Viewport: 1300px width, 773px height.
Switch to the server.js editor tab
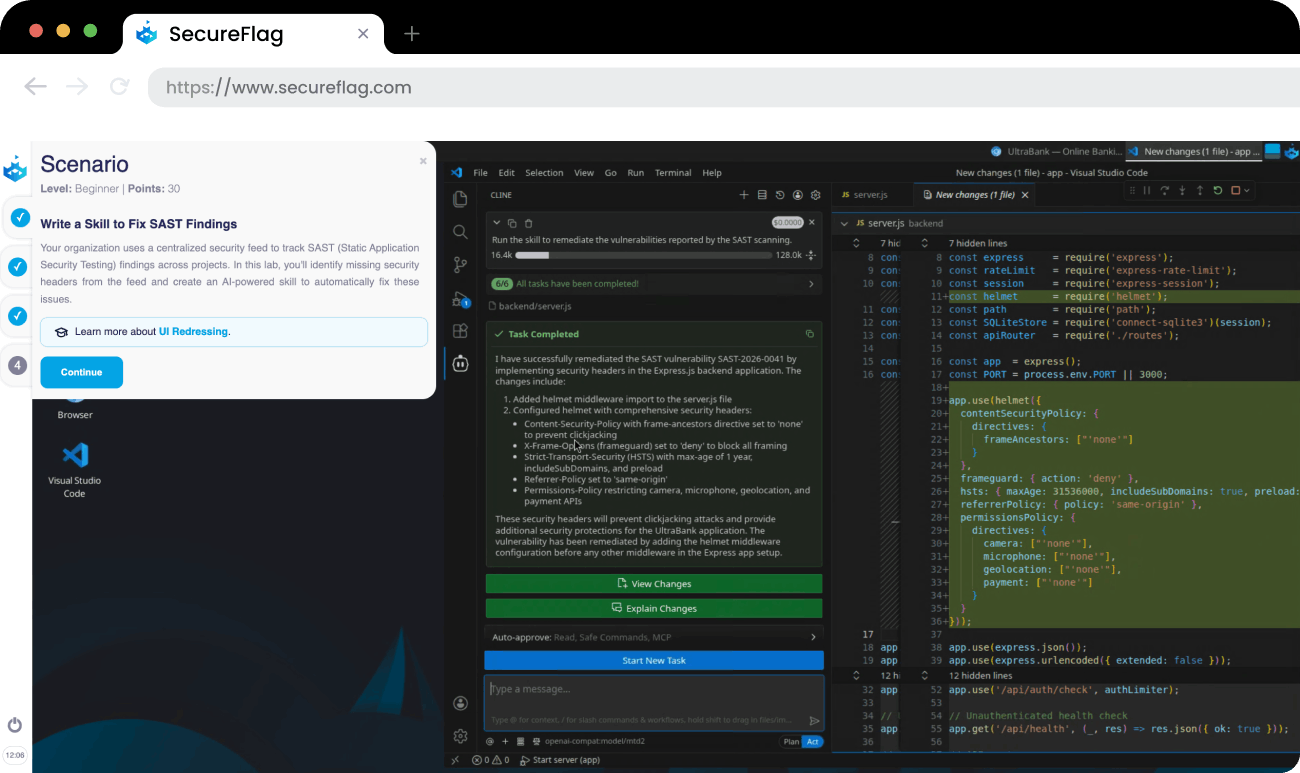coord(872,195)
